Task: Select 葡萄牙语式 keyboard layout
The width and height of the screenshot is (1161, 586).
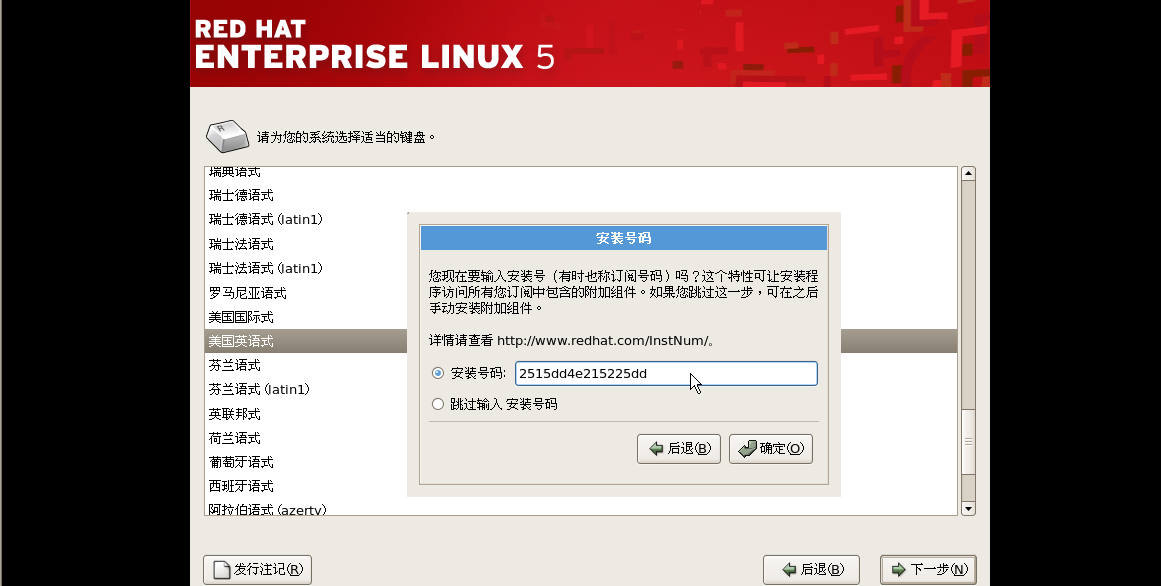Action: (x=241, y=462)
